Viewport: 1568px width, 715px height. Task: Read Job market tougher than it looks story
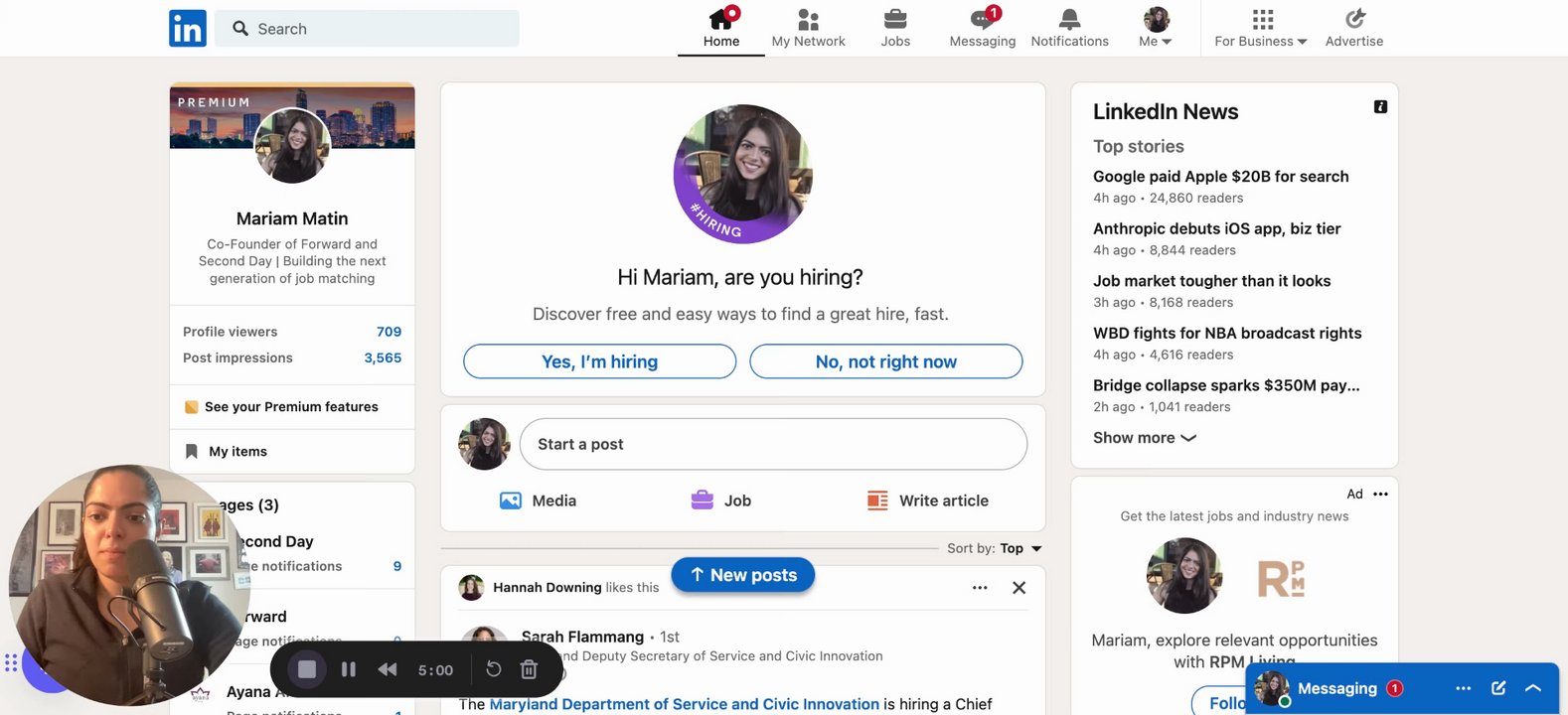point(1212,281)
